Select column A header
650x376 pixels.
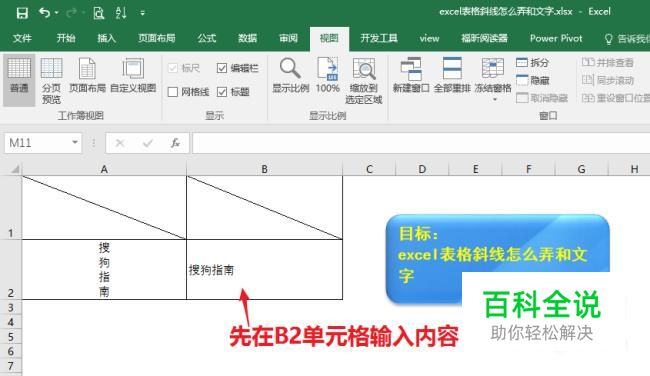[x=104, y=169]
